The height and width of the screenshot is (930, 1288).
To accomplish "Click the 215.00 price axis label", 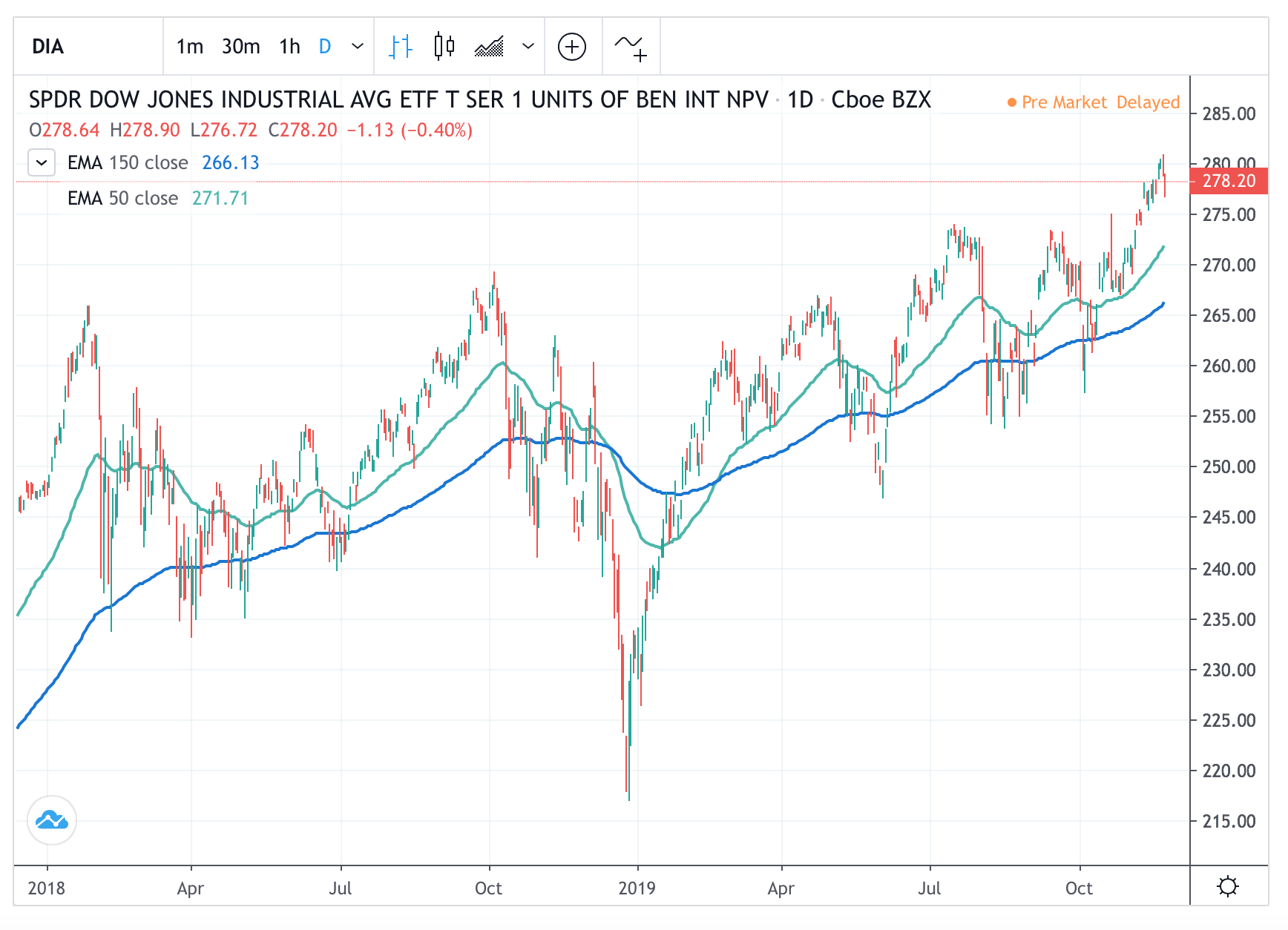I will pyautogui.click(x=1229, y=822).
